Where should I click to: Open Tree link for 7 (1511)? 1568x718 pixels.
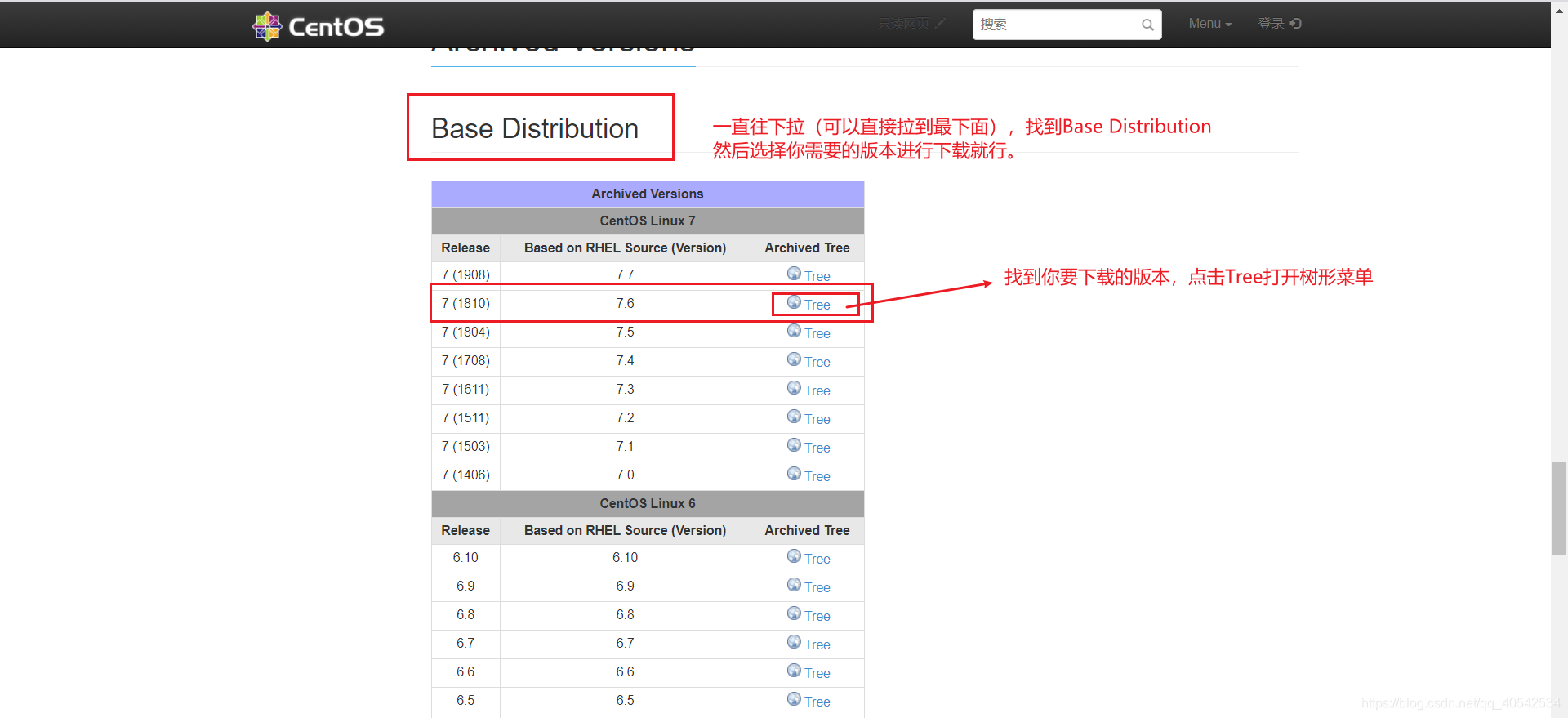(x=817, y=419)
